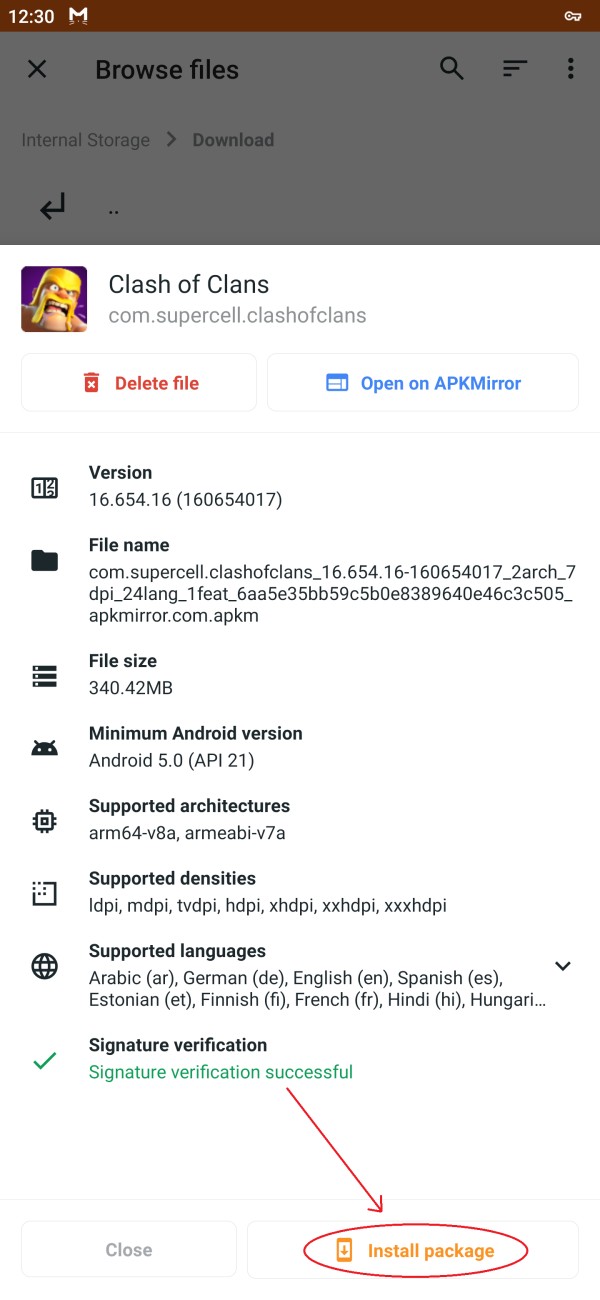Screen dimensions: 600x1300
Task: Tap the signature verification checkmark
Action: point(45,1061)
